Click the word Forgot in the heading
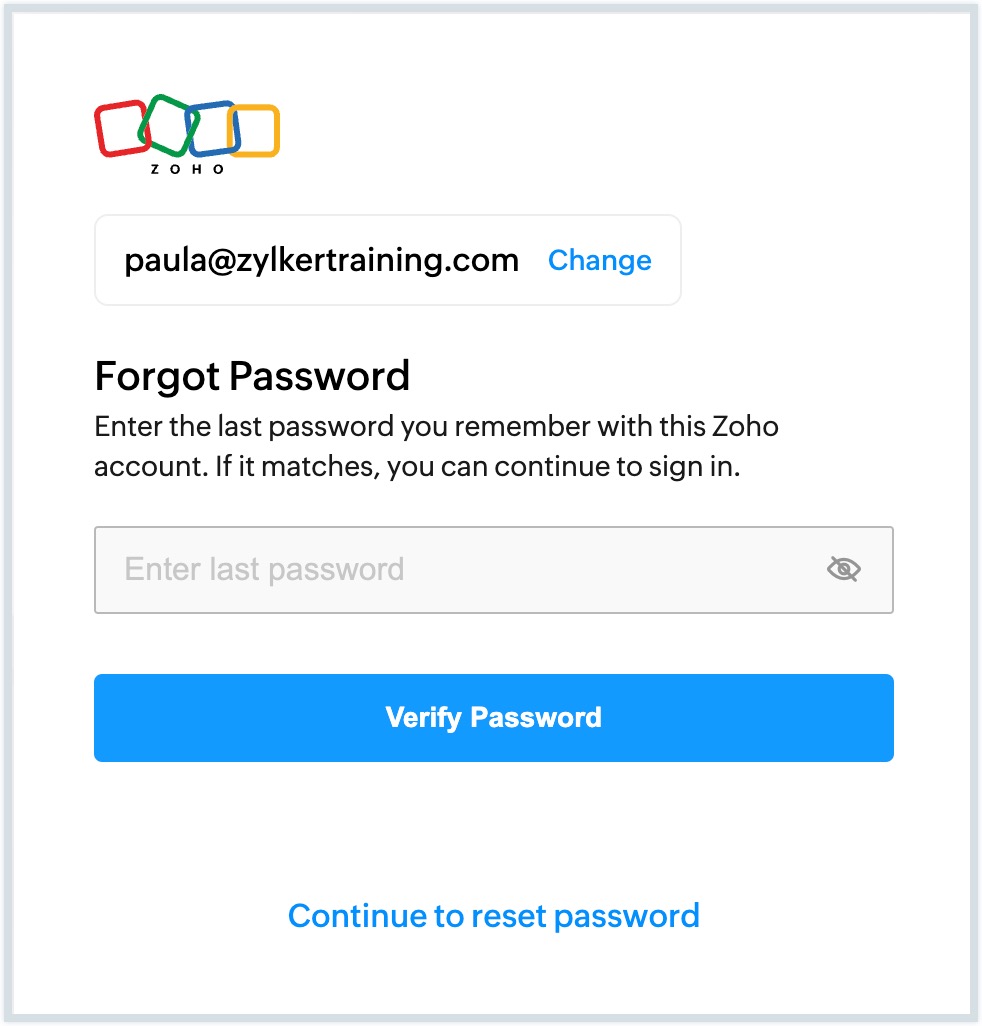982x1026 pixels. (157, 377)
